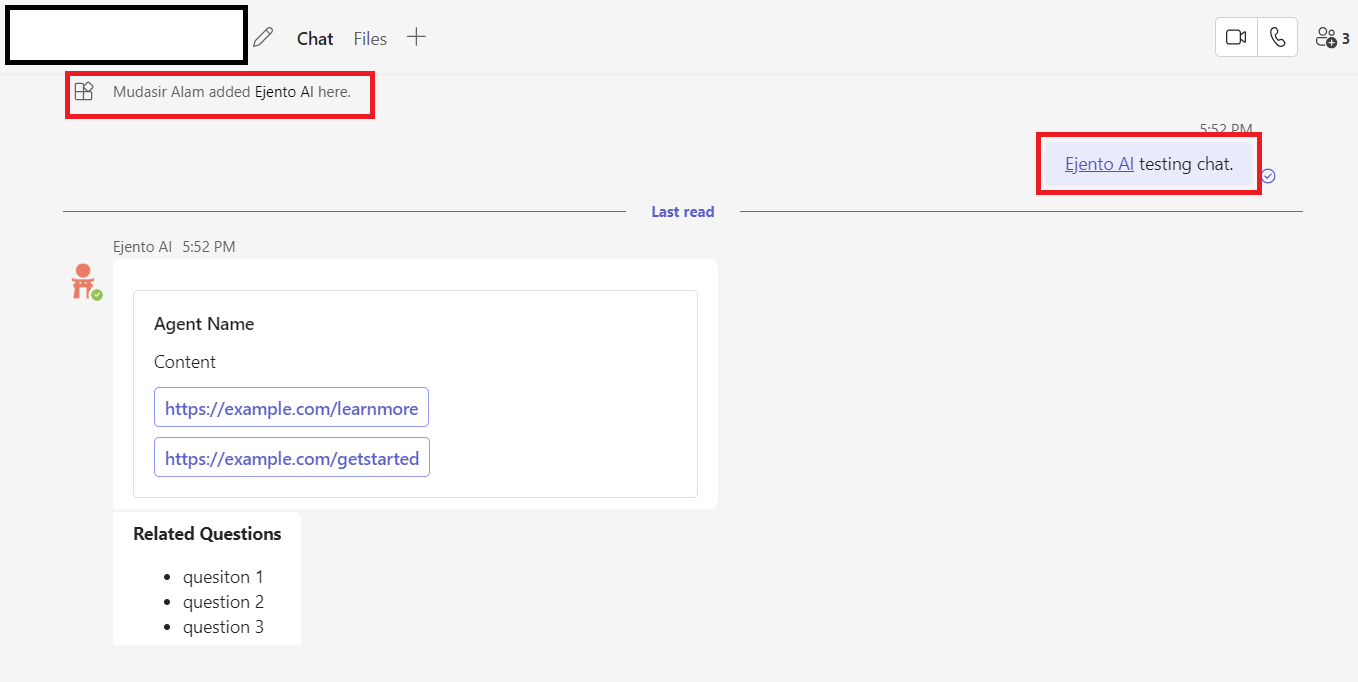The image size is (1358, 682).
Task: Start a video call
Action: (1236, 37)
